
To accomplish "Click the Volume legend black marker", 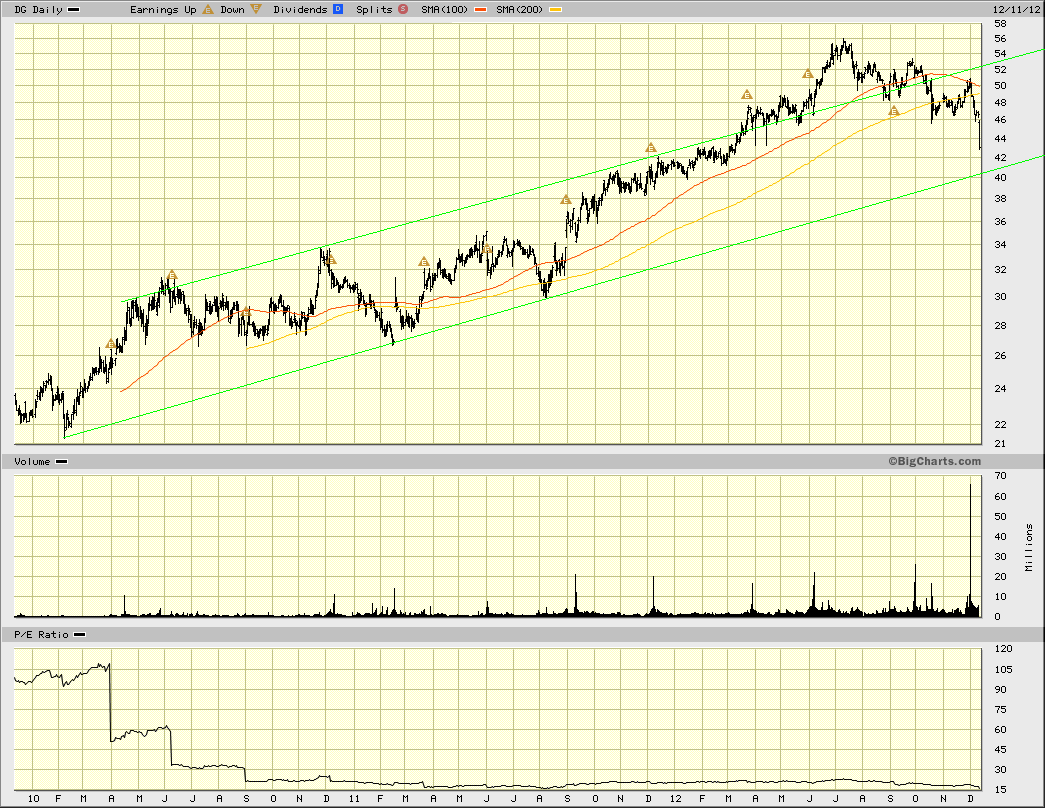I will [61, 461].
